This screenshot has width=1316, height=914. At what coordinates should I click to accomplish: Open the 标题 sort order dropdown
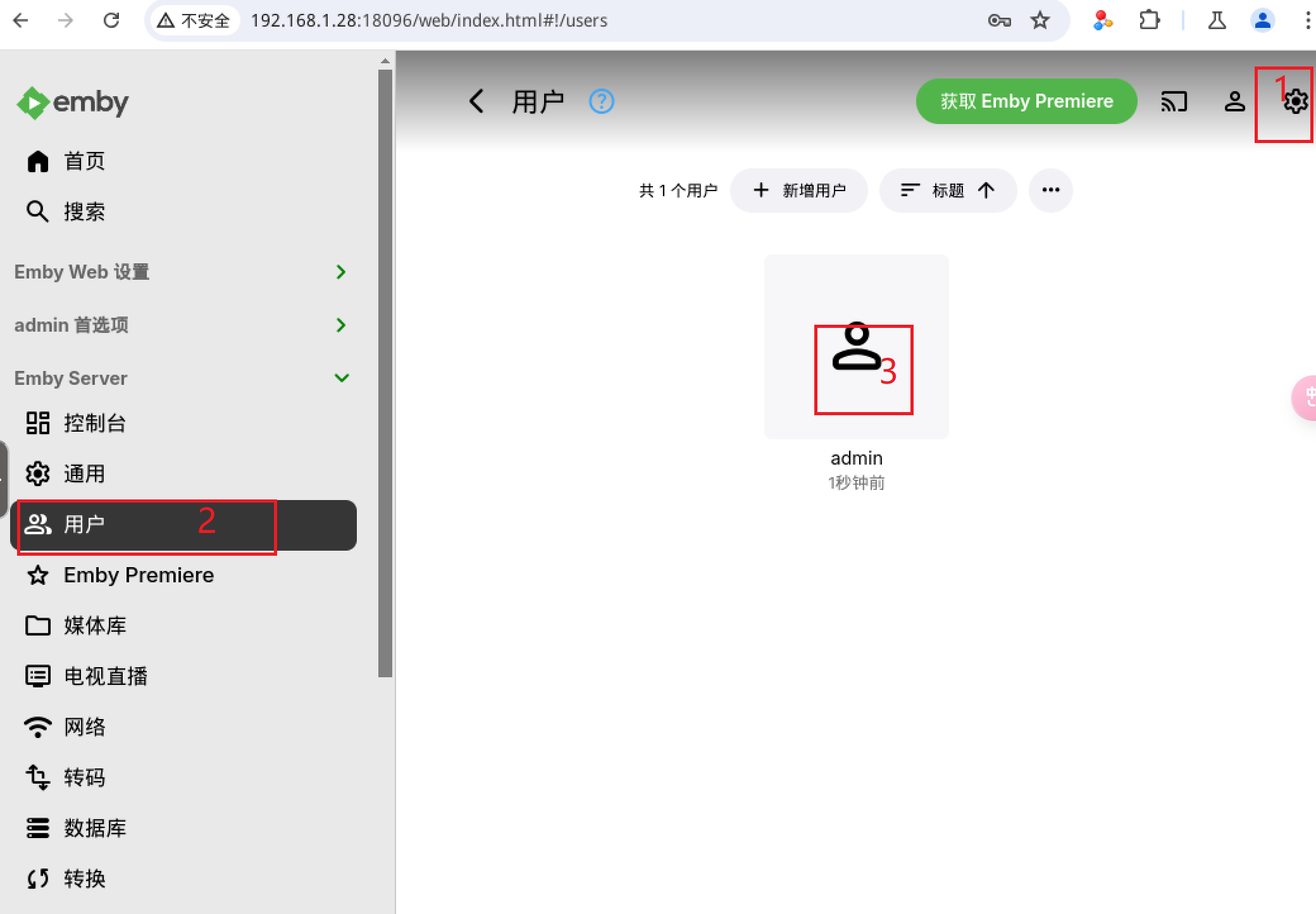coord(948,191)
